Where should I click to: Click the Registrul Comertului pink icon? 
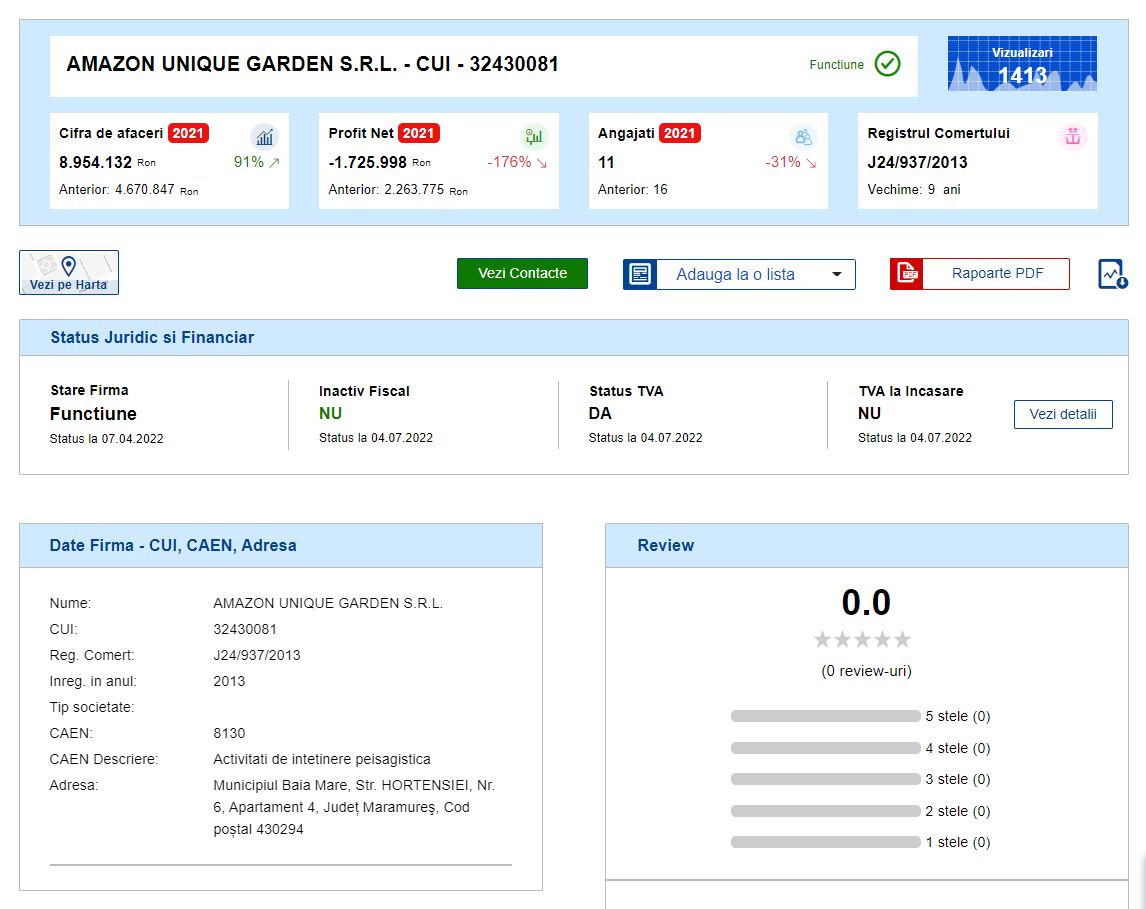click(x=1073, y=137)
